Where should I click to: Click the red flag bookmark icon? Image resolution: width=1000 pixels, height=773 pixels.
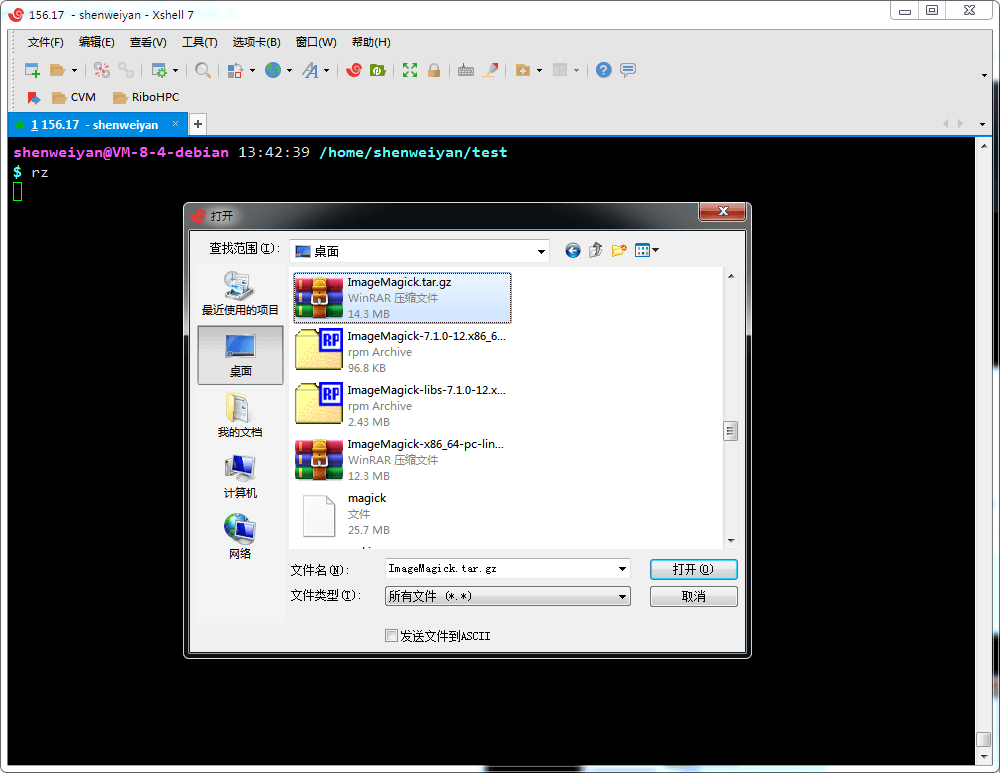click(34, 98)
